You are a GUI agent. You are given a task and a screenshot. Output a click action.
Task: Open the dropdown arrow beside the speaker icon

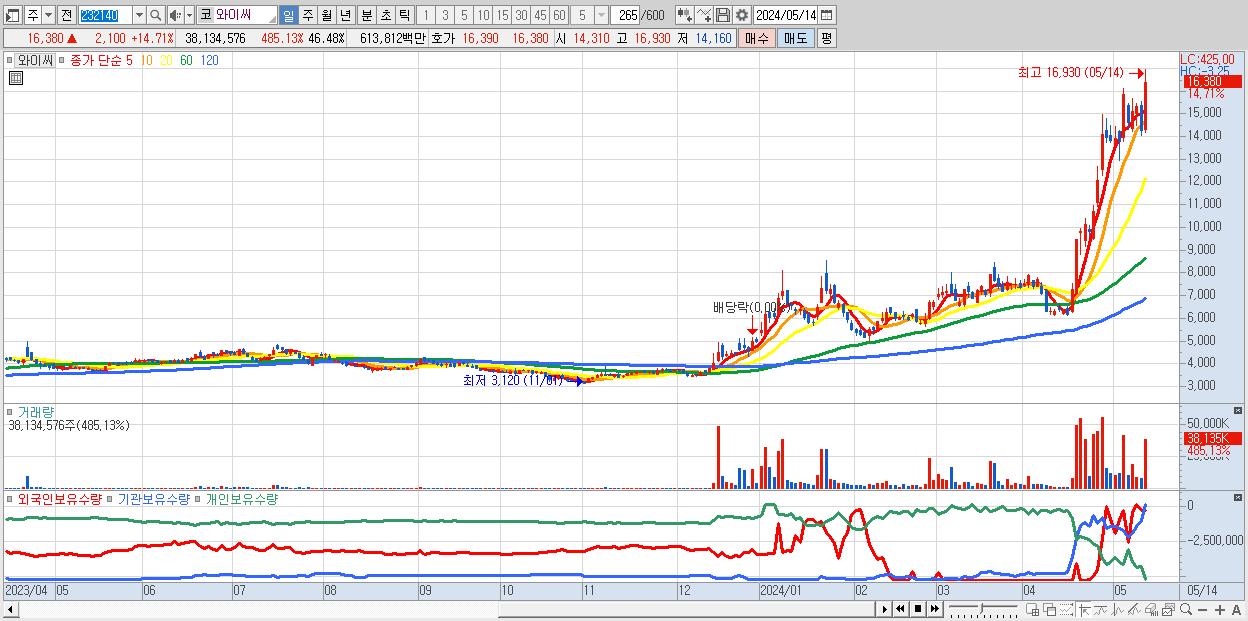(189, 15)
